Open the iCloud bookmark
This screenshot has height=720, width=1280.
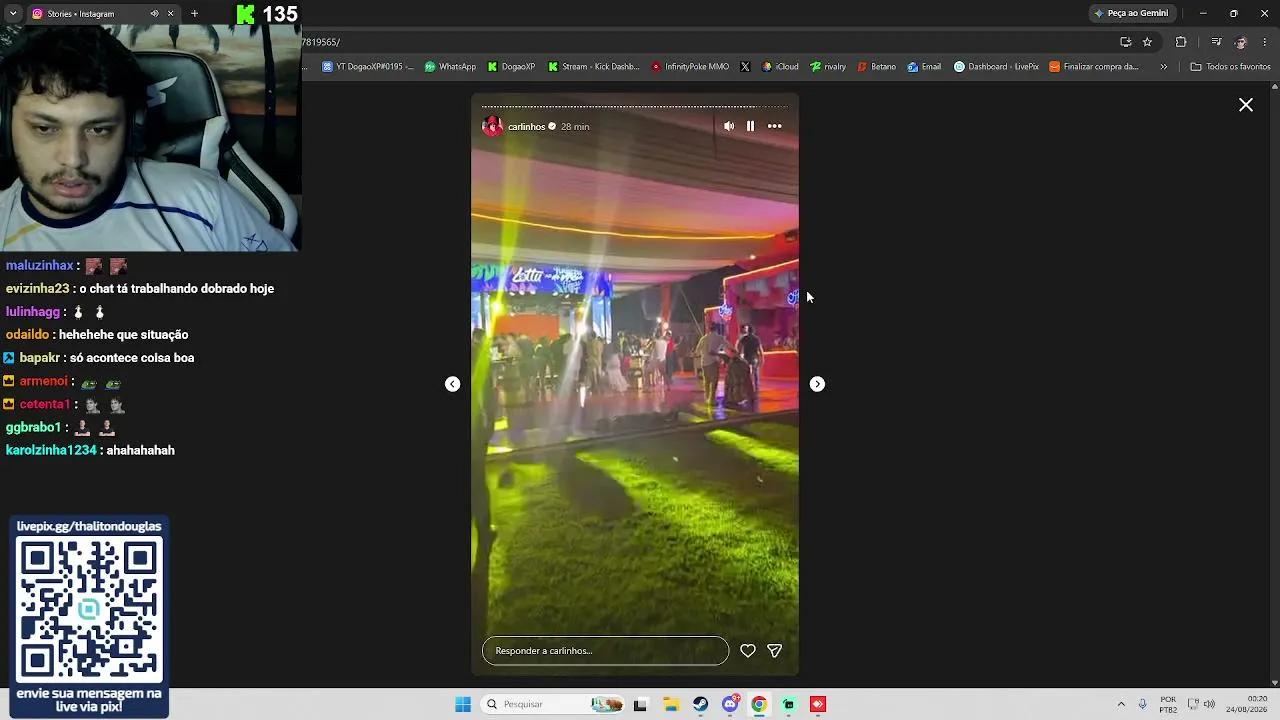[x=780, y=67]
